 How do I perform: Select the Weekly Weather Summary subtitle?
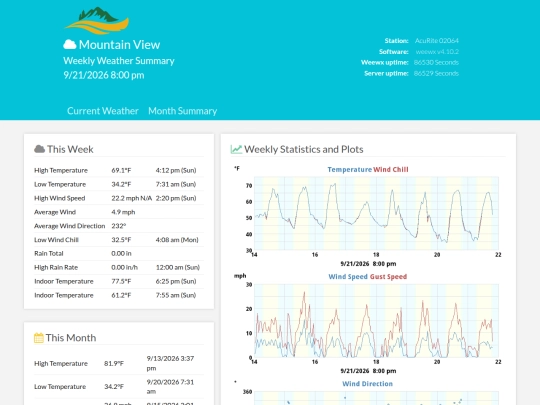(x=119, y=61)
